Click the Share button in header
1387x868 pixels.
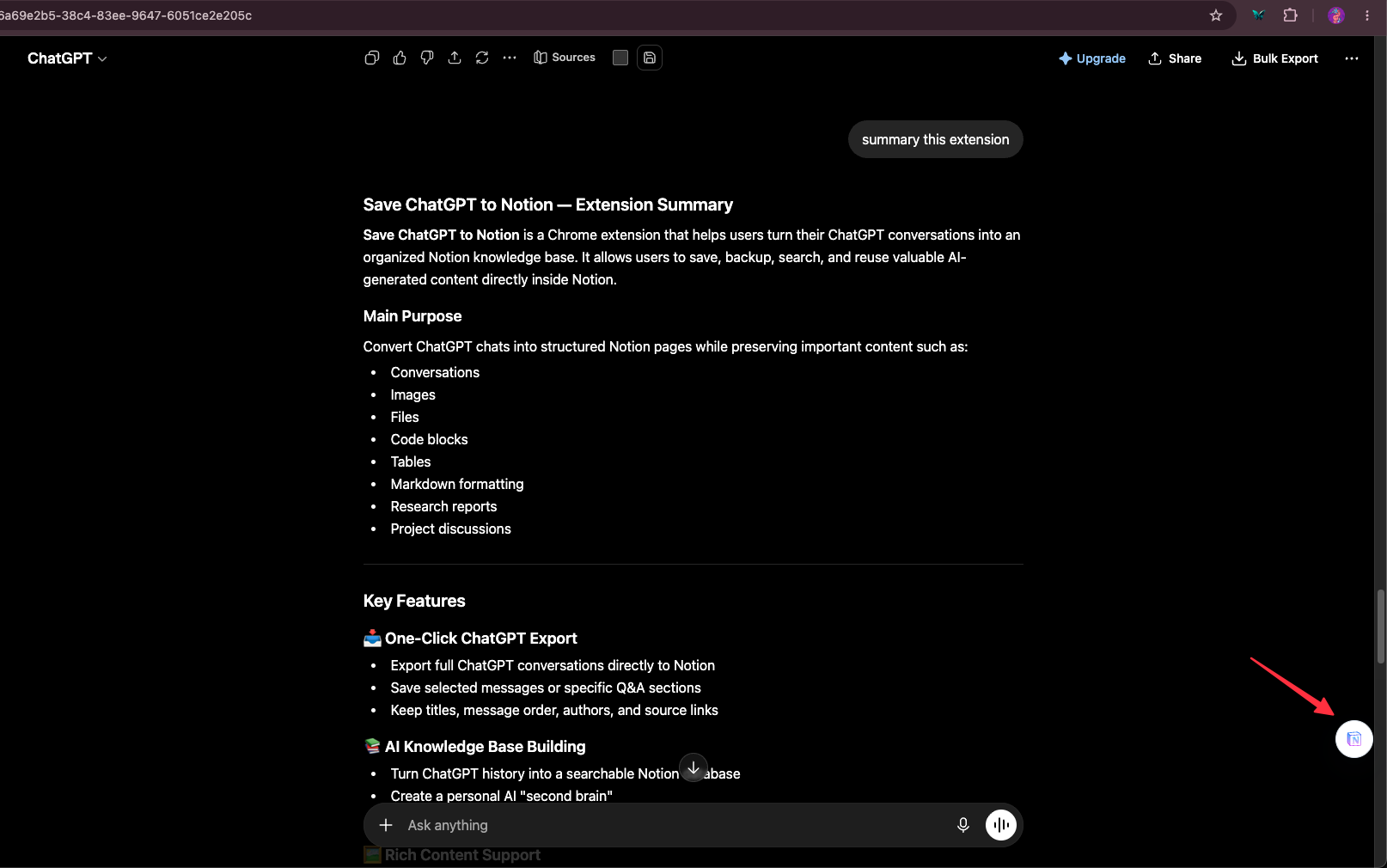[1175, 58]
